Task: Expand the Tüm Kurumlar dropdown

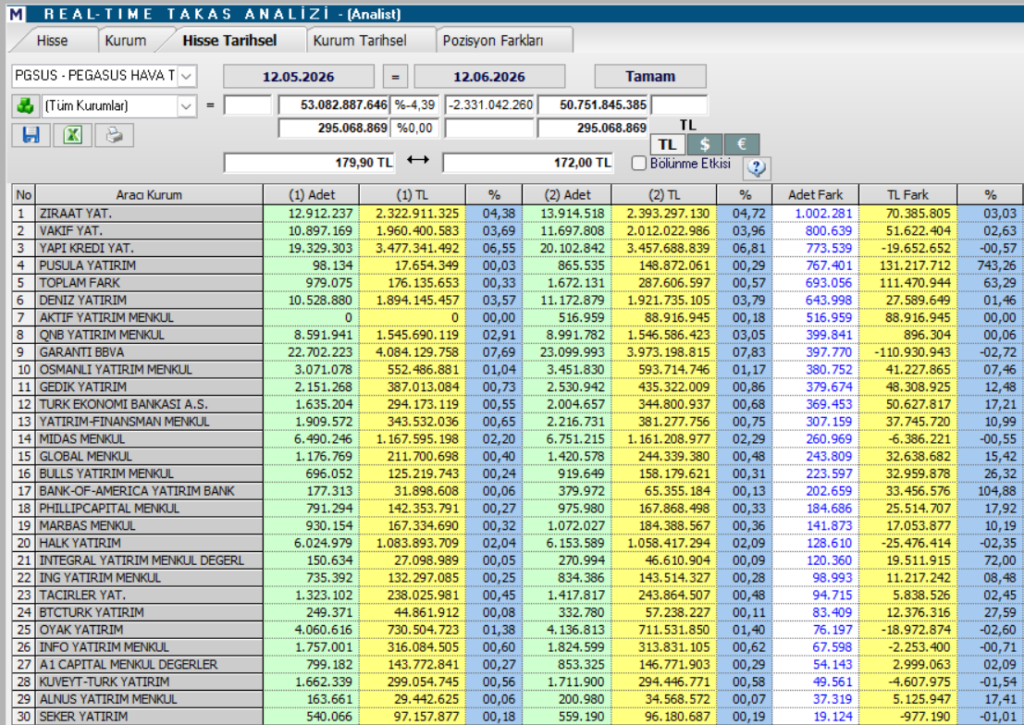Action: click(186, 106)
